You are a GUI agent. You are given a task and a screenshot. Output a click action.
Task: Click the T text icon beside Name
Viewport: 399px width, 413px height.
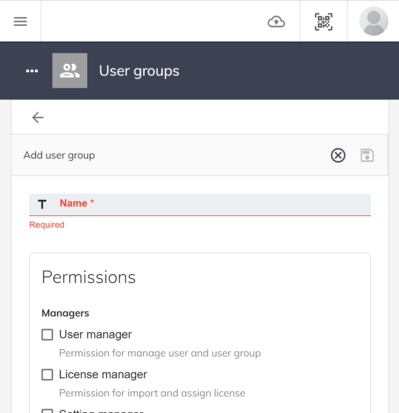pyautogui.click(x=42, y=204)
